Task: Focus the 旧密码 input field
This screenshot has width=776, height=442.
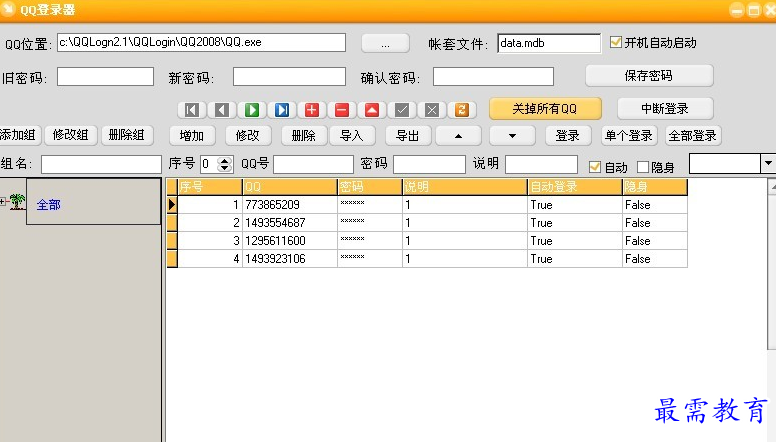Action: 105,77
